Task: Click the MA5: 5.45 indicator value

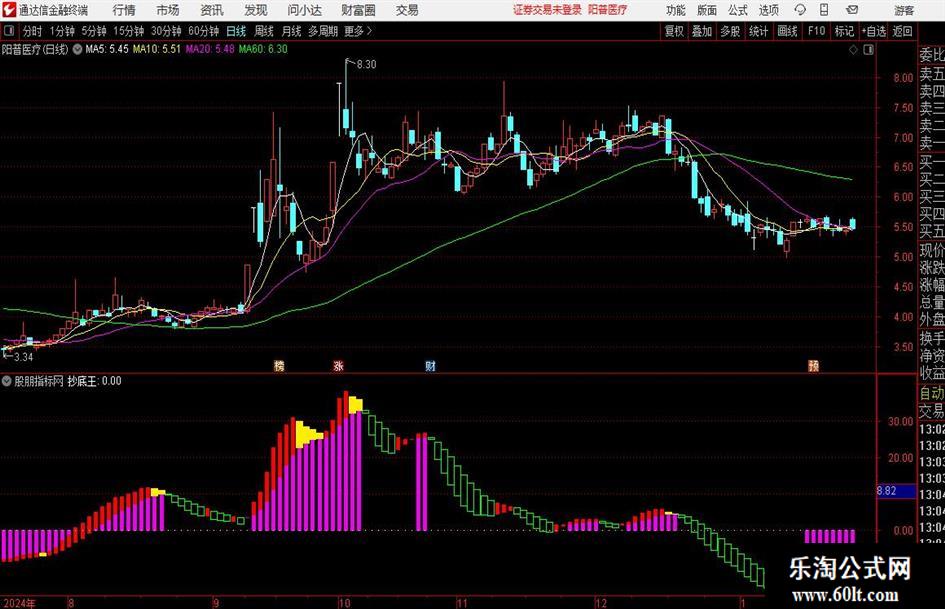Action: pos(107,49)
